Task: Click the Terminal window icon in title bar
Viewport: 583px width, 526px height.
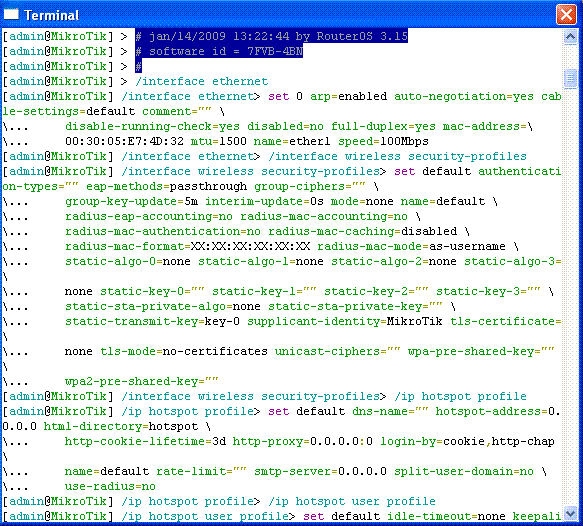Action: click(x=11, y=14)
